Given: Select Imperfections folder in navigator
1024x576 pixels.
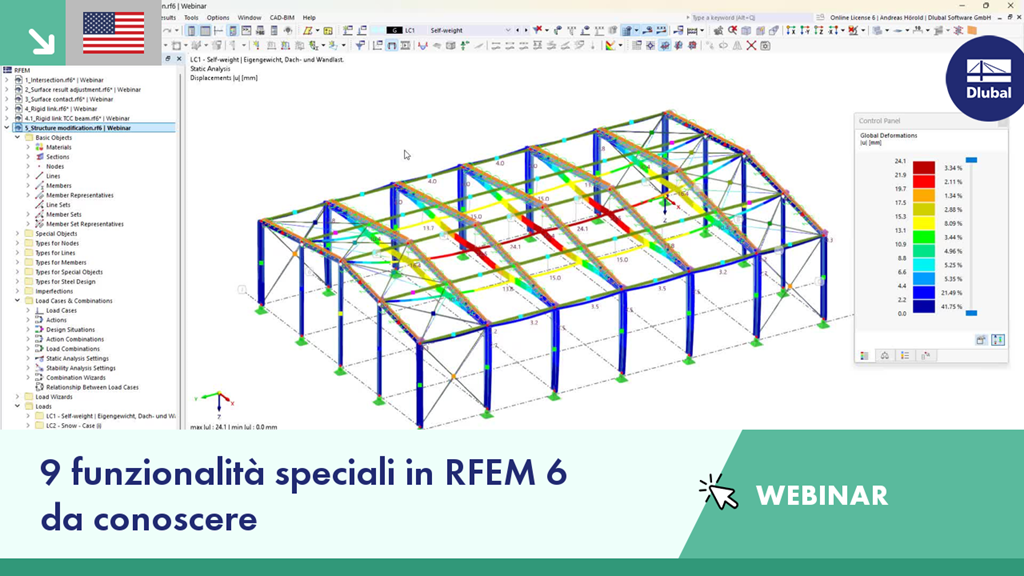Looking at the screenshot, I should pyautogui.click(x=54, y=291).
